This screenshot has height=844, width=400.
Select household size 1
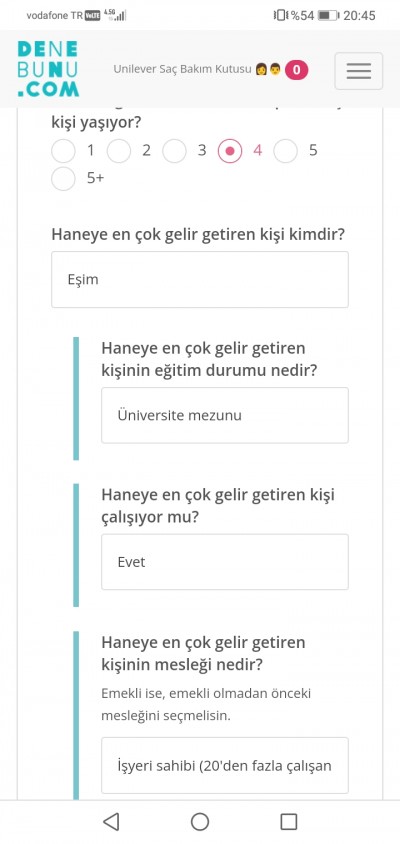[64, 151]
